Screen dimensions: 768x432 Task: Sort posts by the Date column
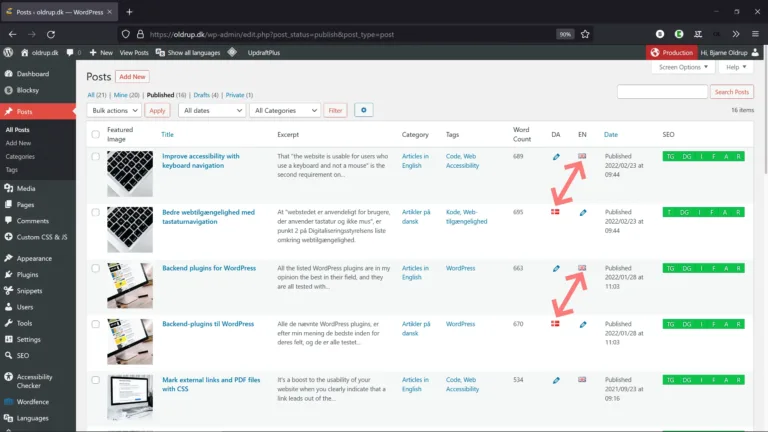pos(611,134)
